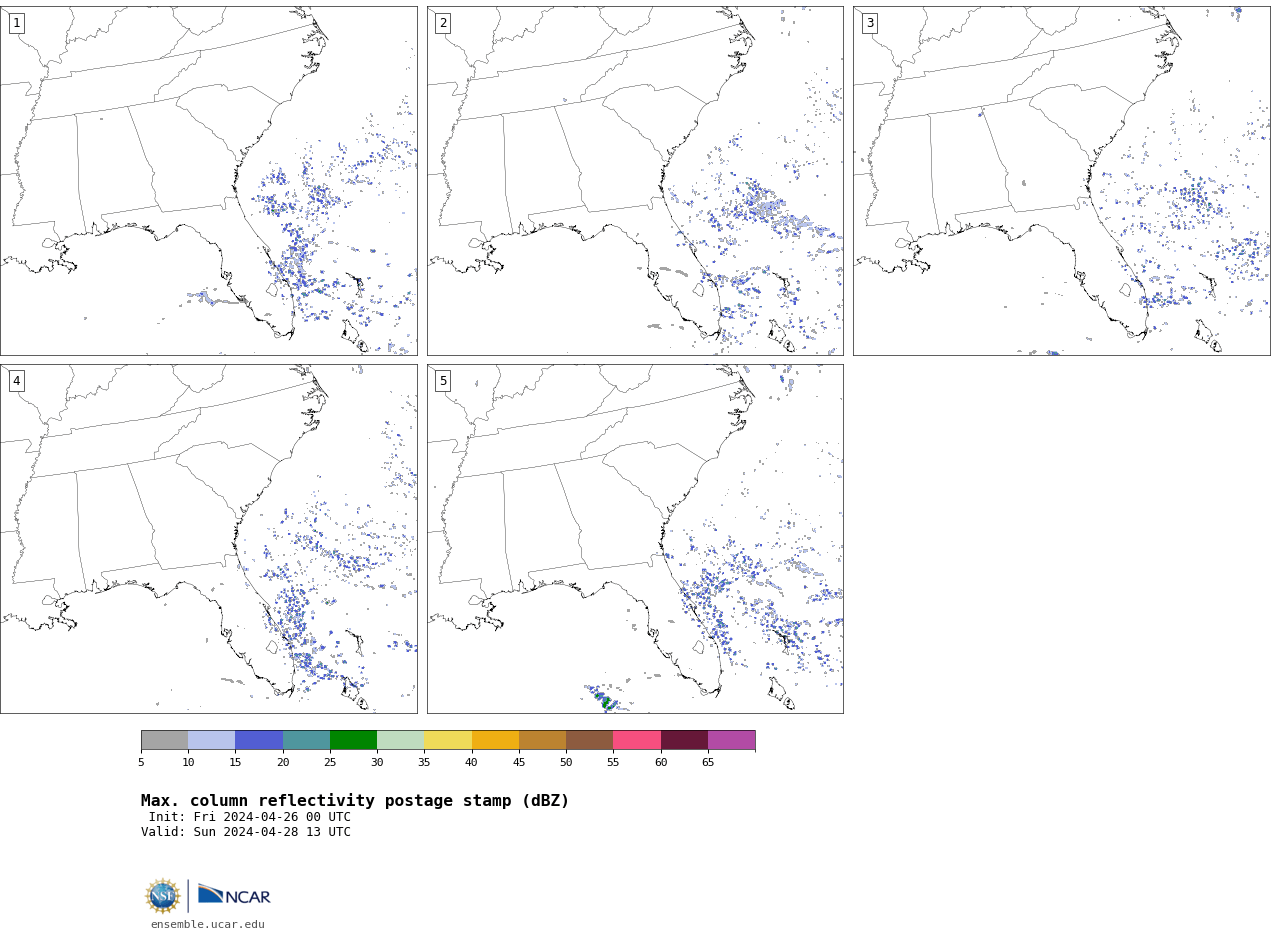1280x936 pixels.
Task: Open ensemble member 3 map thumbnail
Action: coord(1061,181)
